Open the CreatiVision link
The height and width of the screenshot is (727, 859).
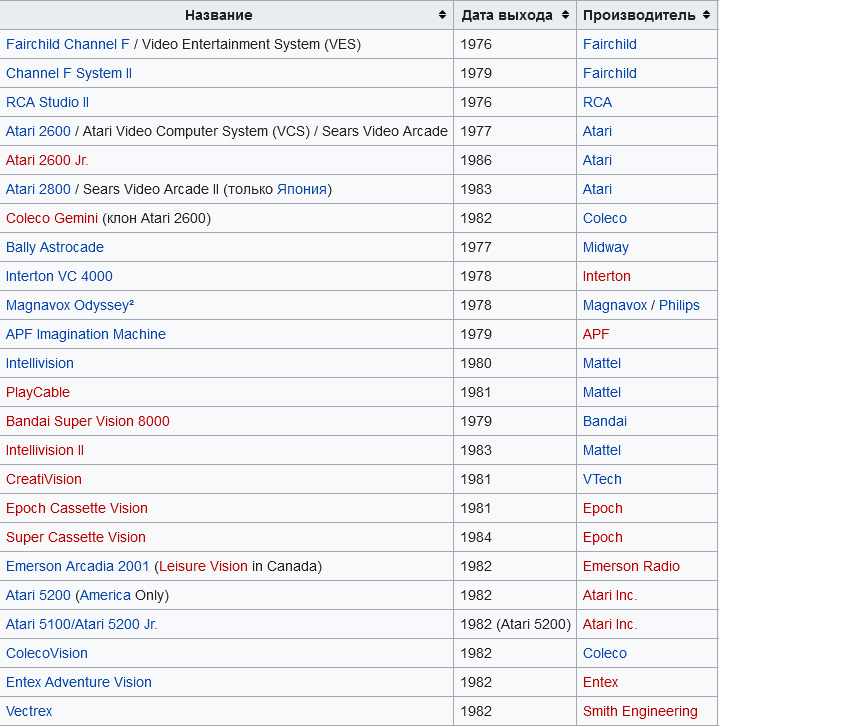[44, 479]
